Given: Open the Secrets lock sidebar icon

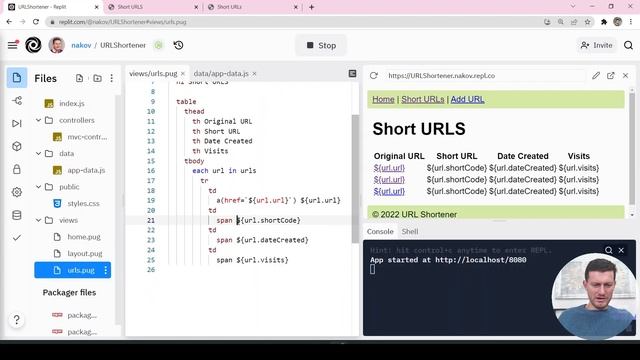Looking at the screenshot, I should click(x=17, y=169).
